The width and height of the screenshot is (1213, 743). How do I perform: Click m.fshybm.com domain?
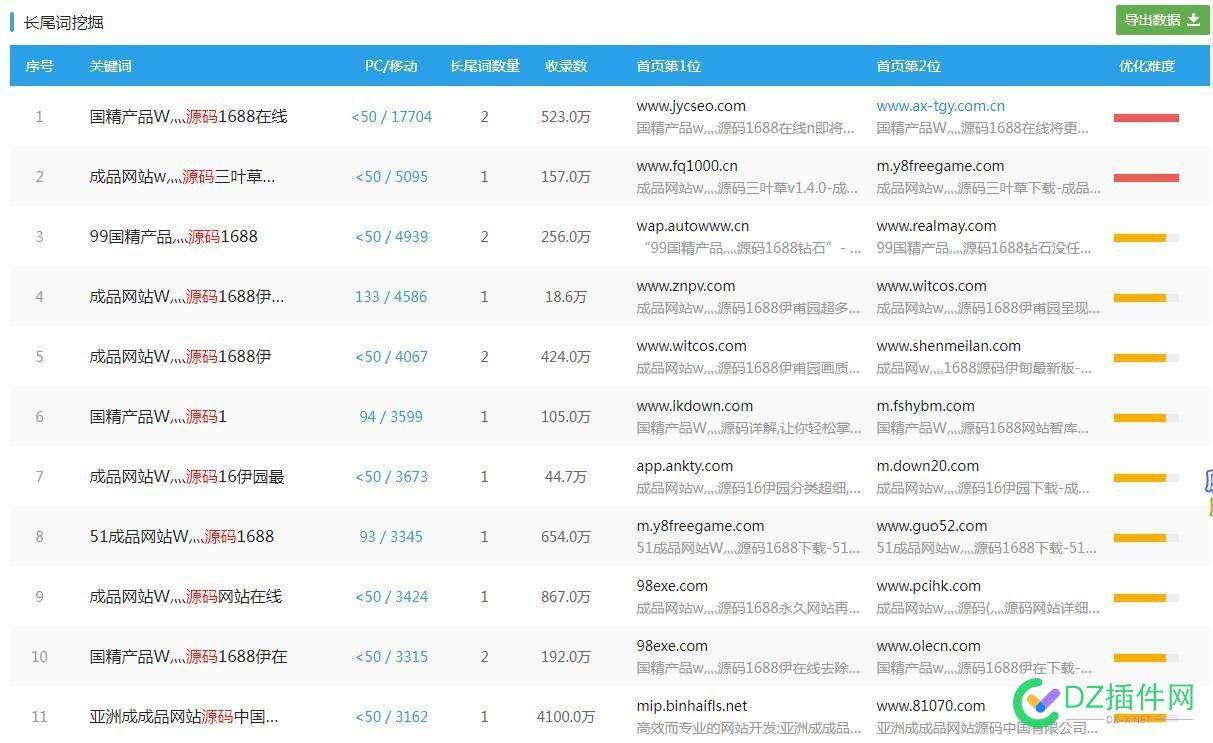926,406
